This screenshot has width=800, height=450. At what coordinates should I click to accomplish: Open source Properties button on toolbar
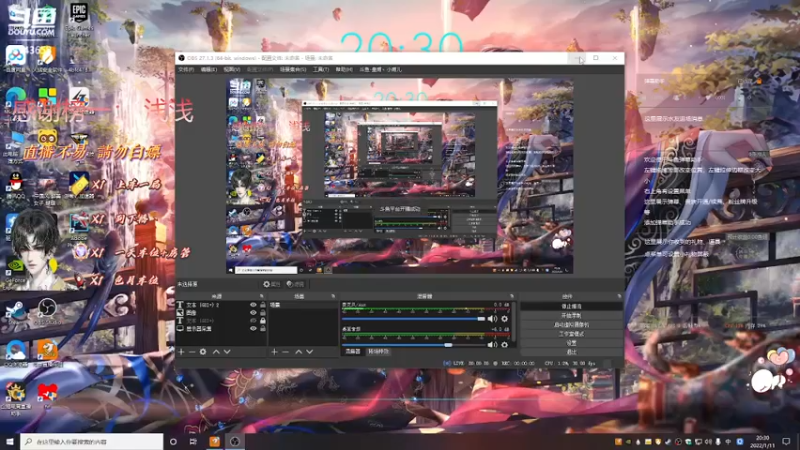(271, 284)
